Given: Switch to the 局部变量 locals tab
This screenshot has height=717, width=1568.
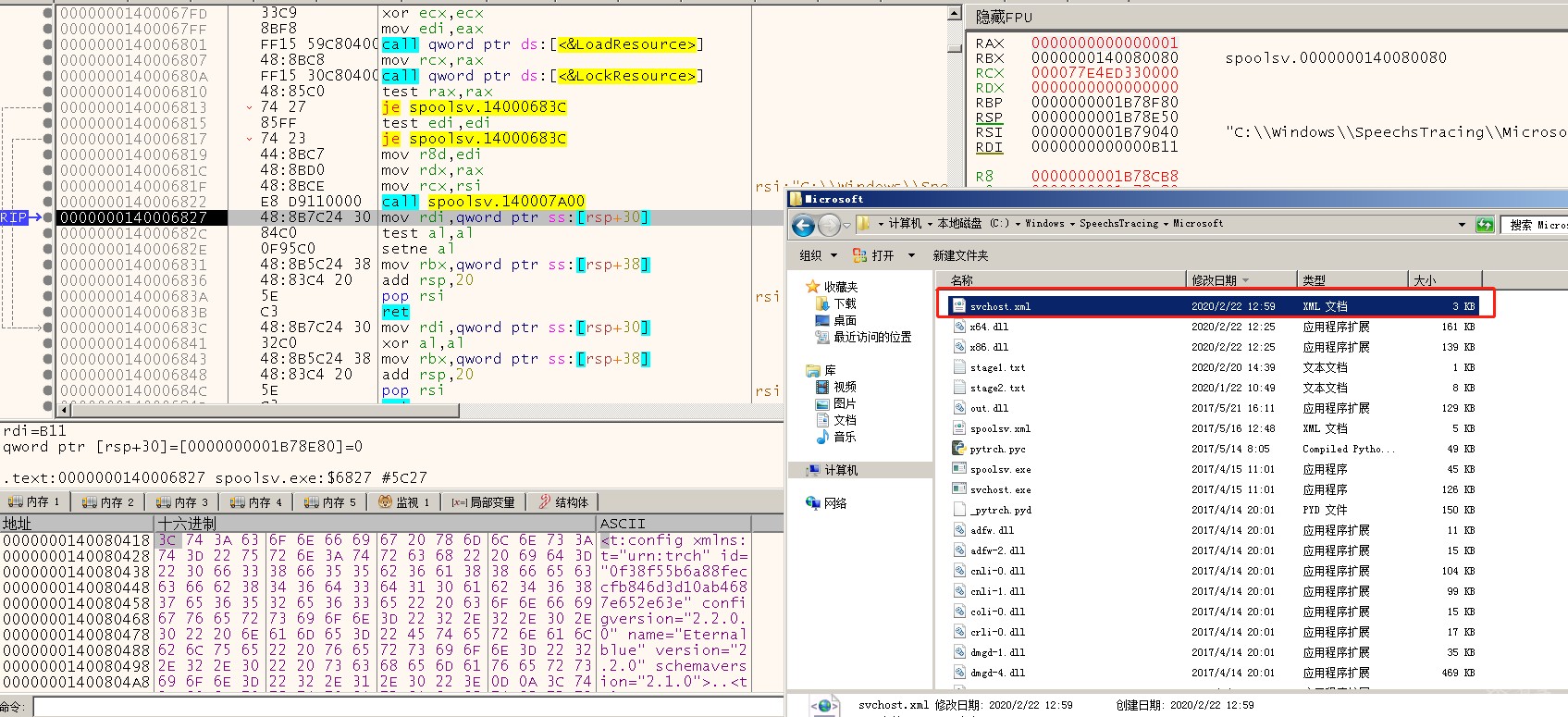Looking at the screenshot, I should coord(482,502).
